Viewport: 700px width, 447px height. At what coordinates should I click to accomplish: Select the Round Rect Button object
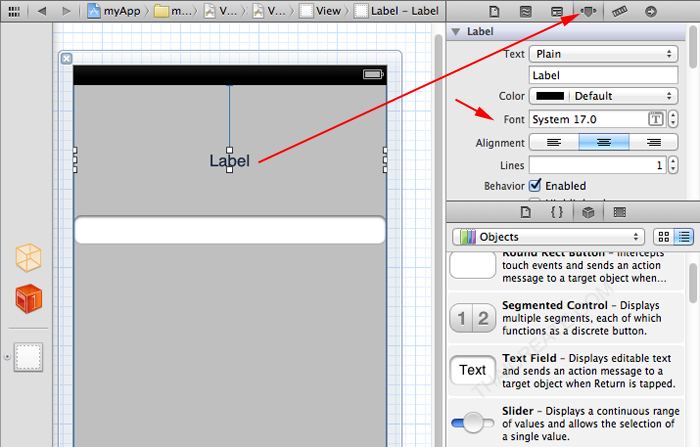[566, 270]
